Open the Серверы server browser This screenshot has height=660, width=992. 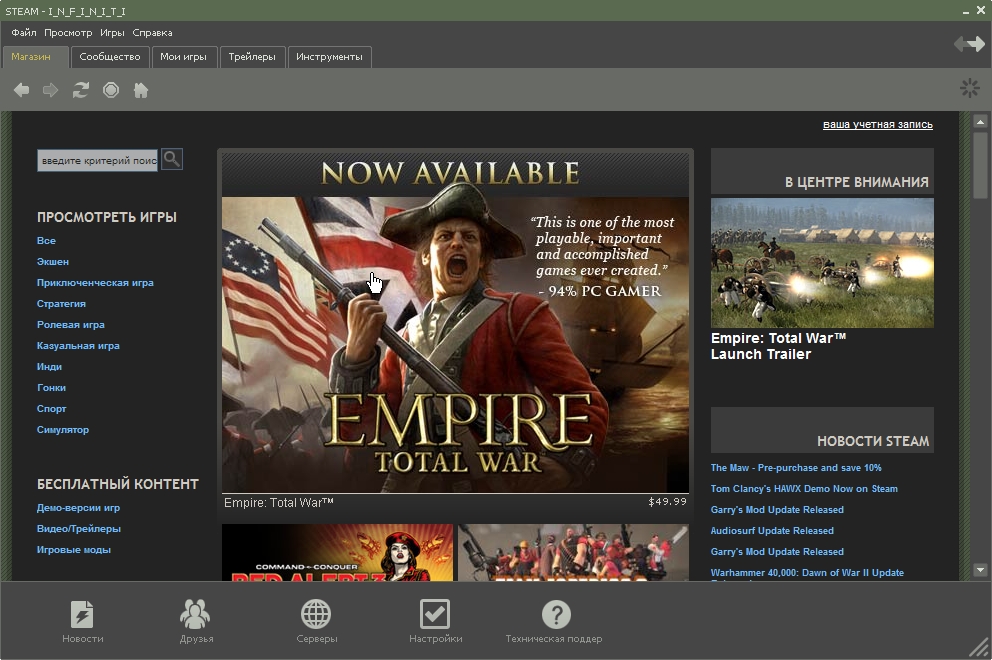(316, 621)
